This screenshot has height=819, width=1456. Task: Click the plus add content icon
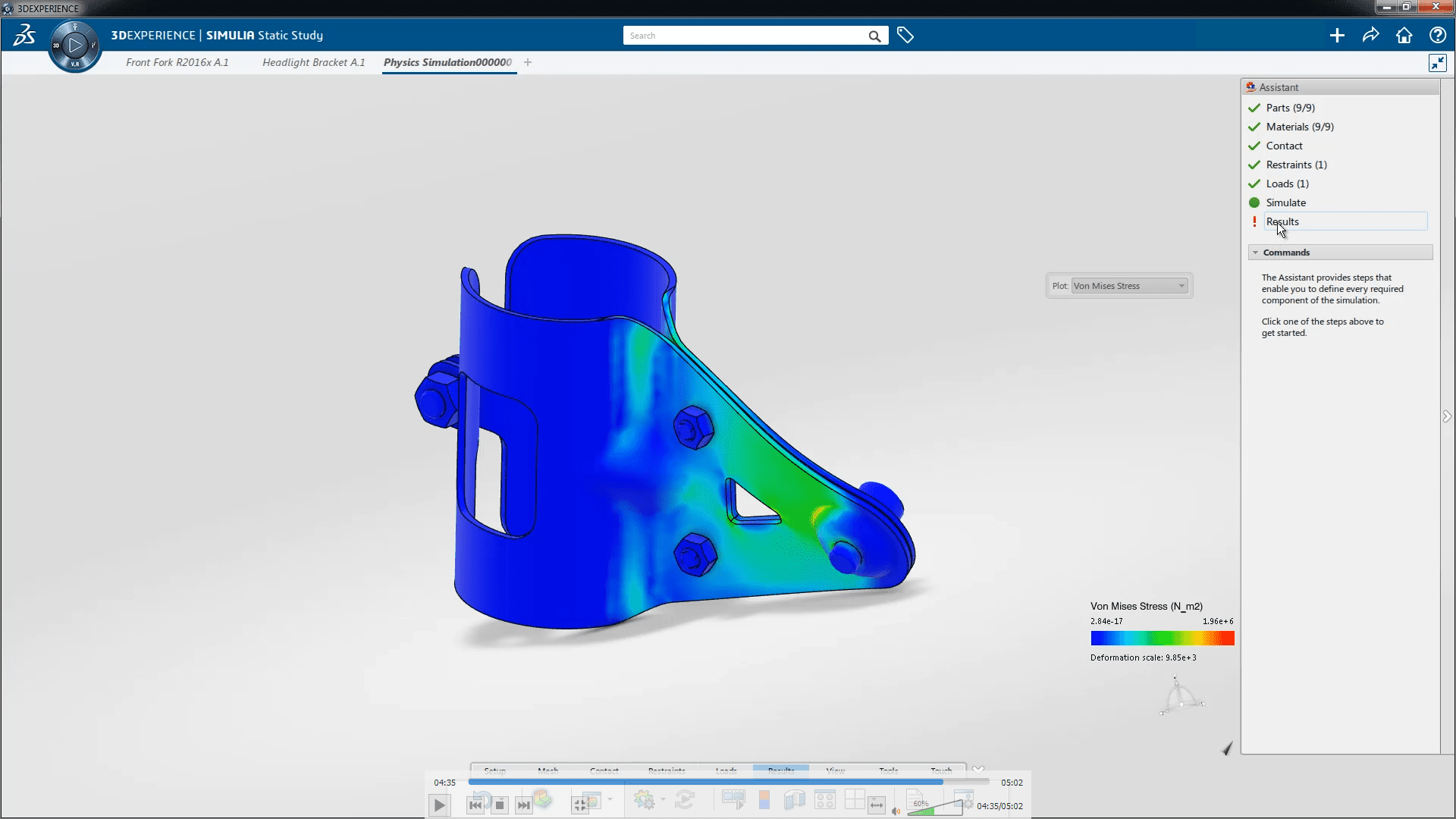coord(1337,36)
